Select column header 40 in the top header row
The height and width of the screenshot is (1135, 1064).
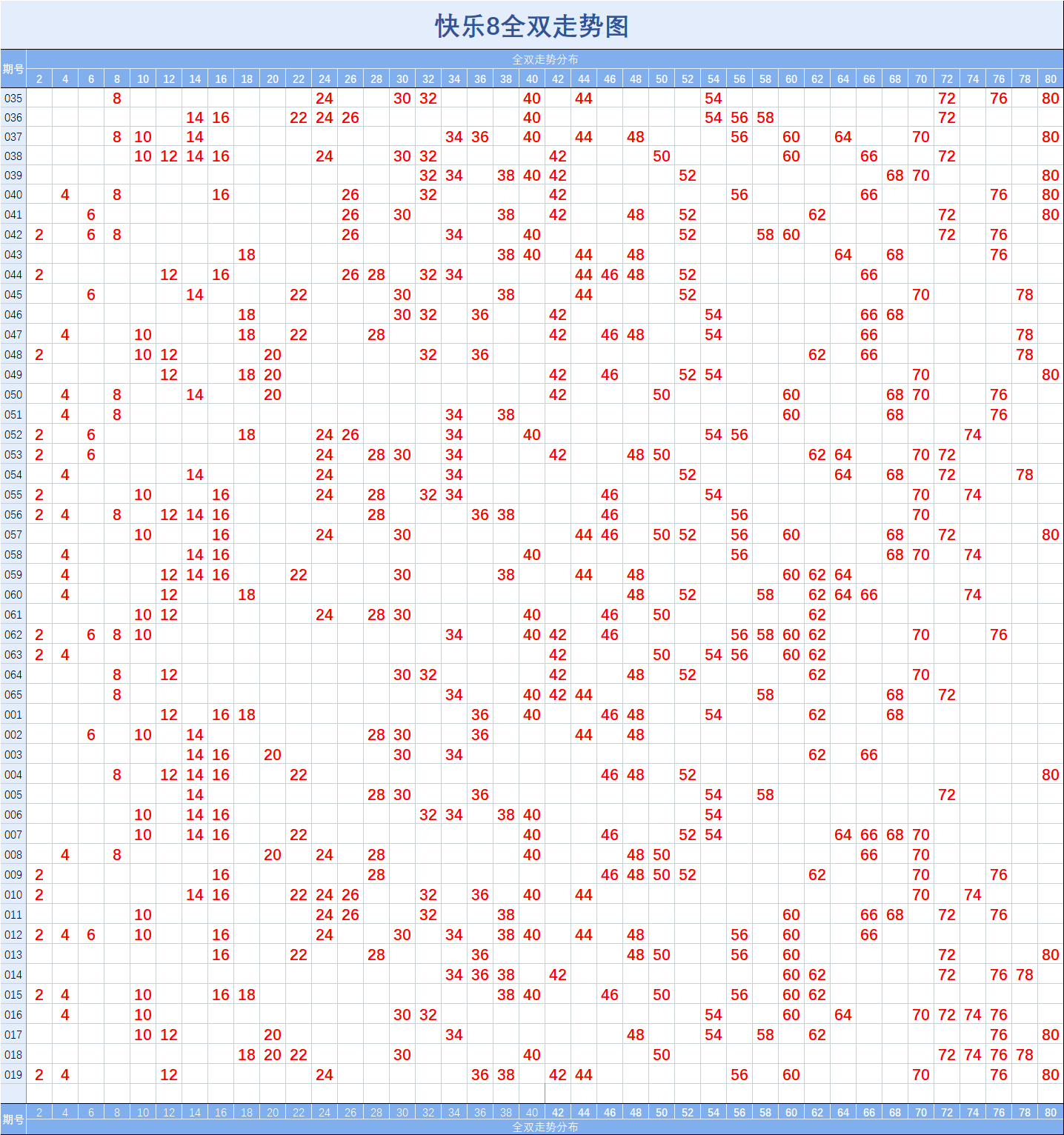point(532,79)
